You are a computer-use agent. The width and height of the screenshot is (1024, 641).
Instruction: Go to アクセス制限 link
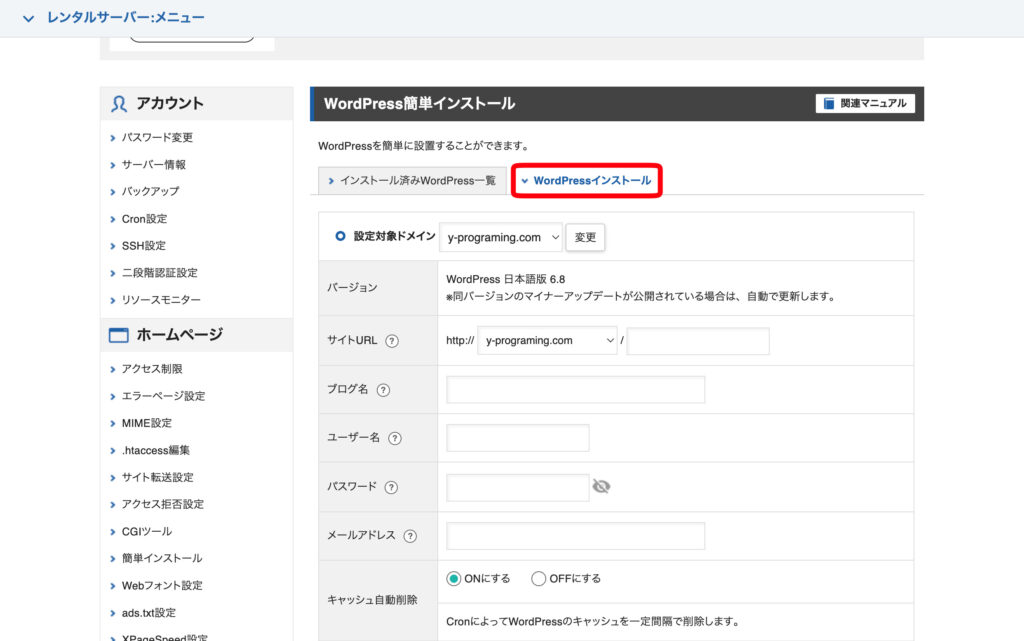(x=152, y=369)
